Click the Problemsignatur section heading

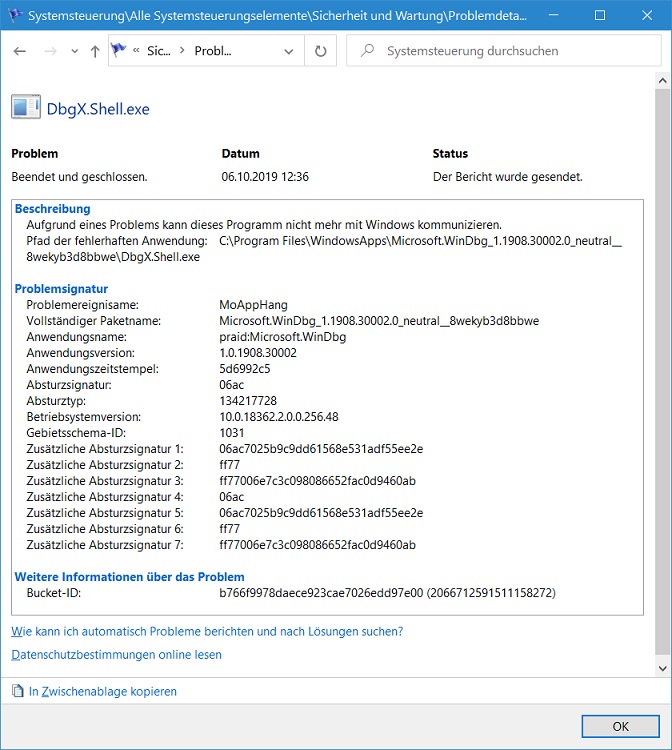coord(61,288)
